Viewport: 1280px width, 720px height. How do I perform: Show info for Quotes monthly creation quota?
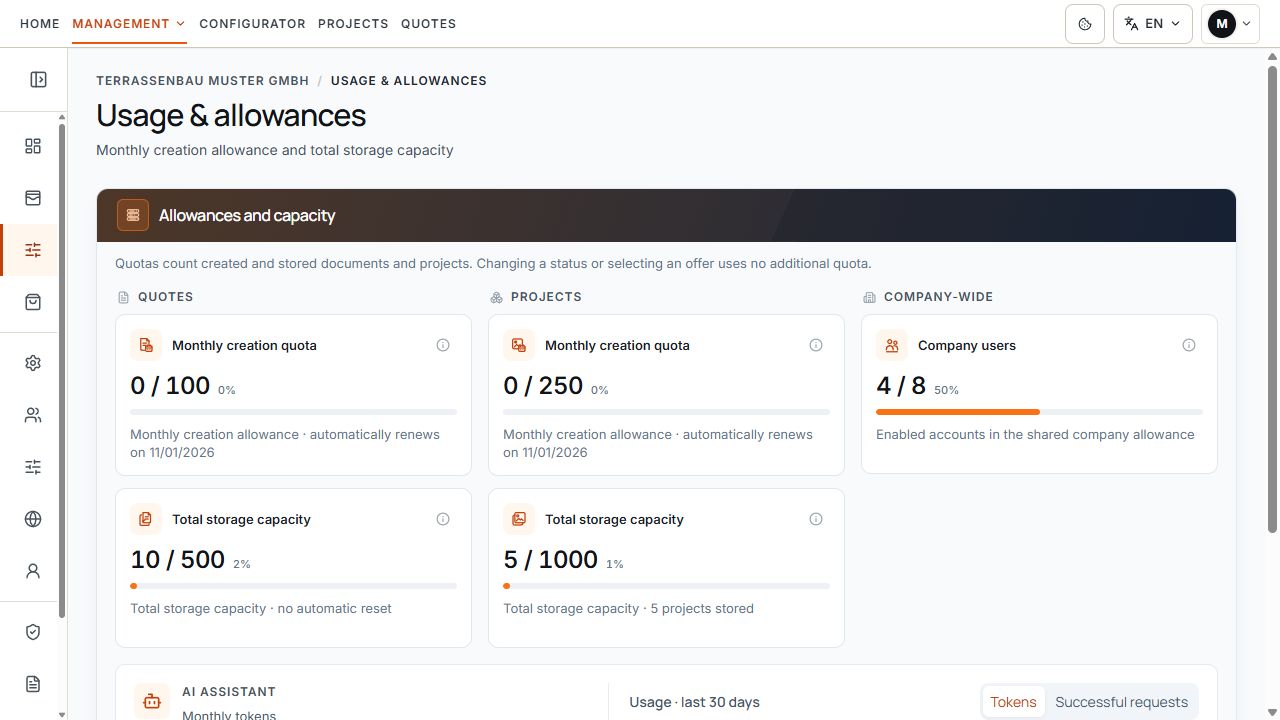pos(443,345)
